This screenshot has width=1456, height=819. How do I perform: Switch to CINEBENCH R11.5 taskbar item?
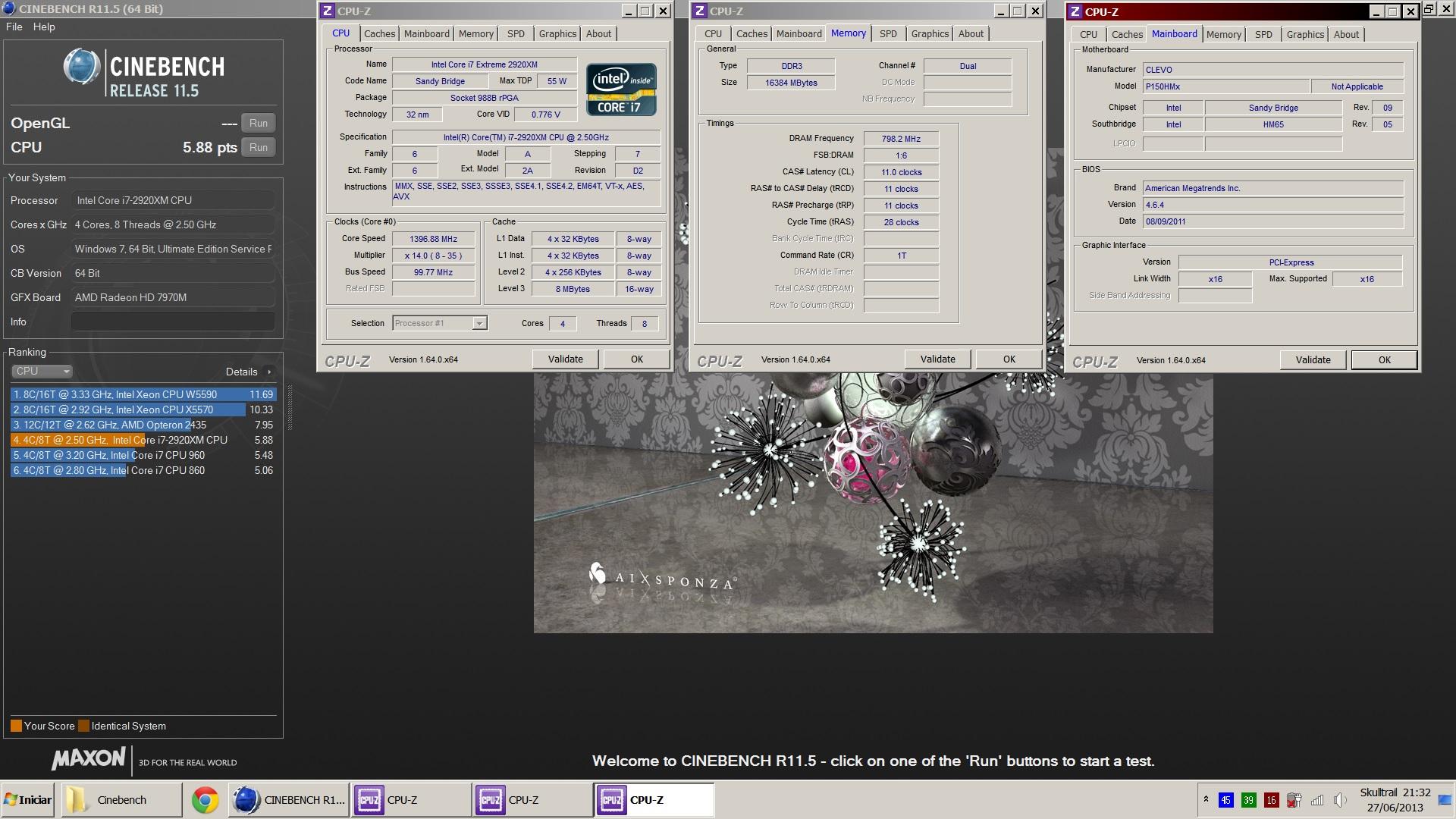[x=289, y=800]
